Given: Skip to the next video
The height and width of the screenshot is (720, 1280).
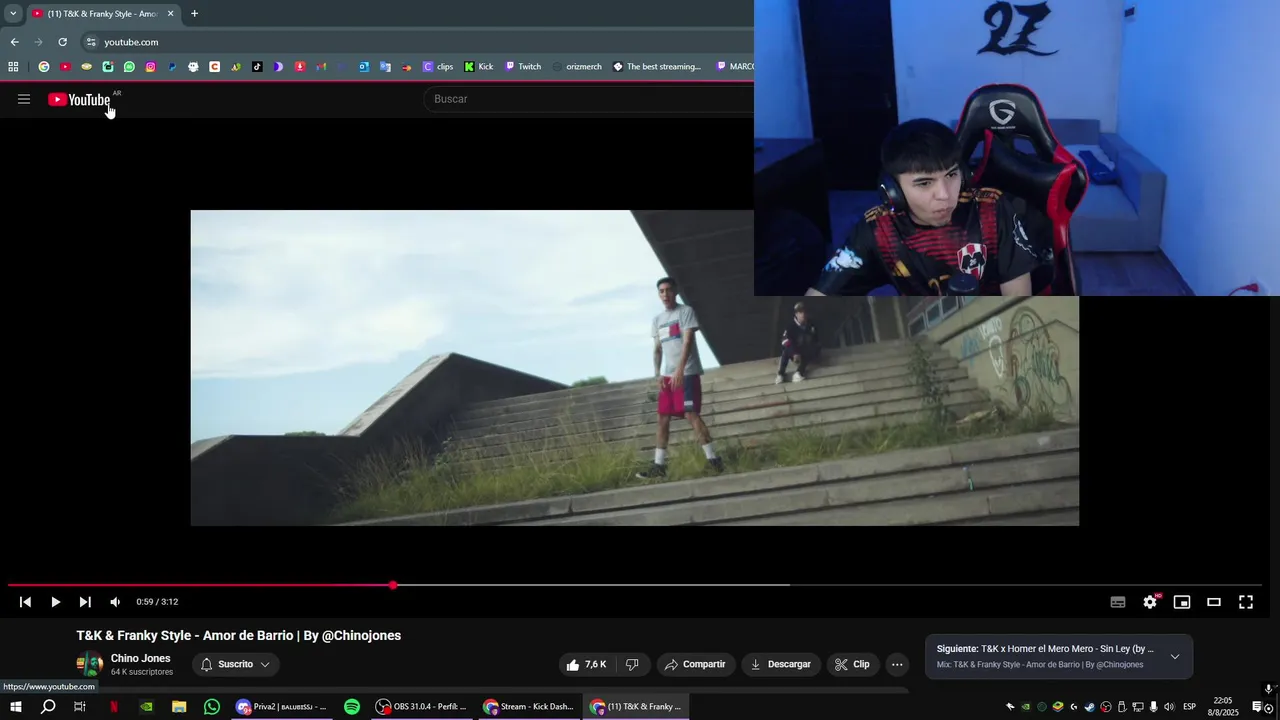Looking at the screenshot, I should 85,602.
